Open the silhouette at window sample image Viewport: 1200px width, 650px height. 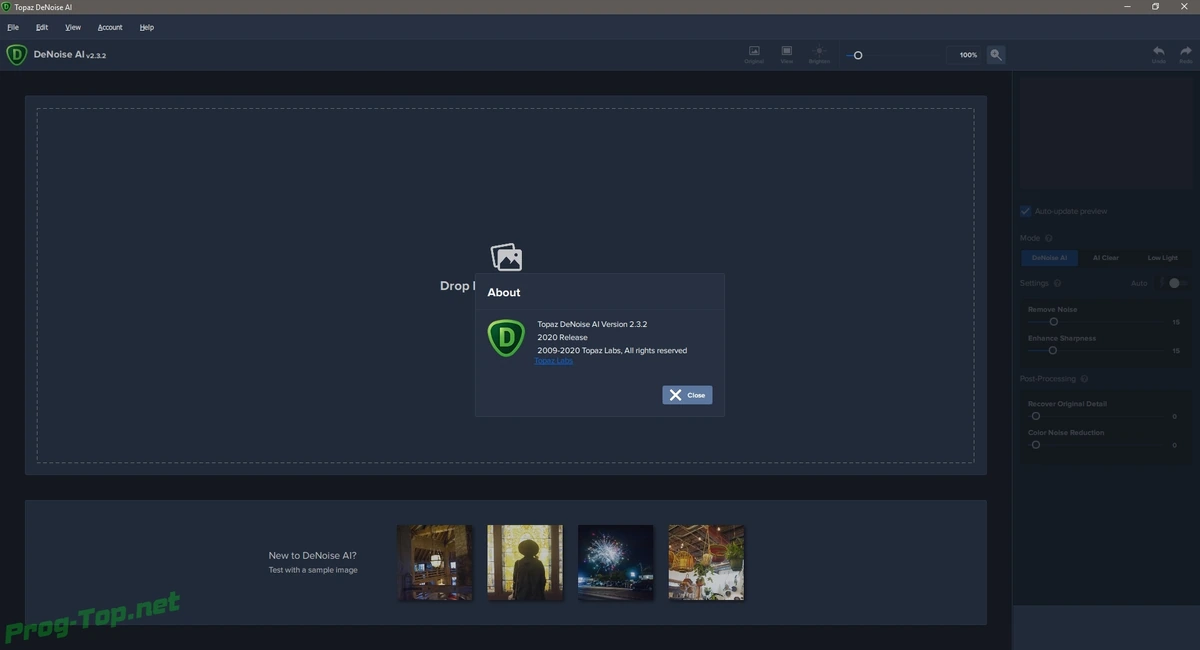coord(525,562)
